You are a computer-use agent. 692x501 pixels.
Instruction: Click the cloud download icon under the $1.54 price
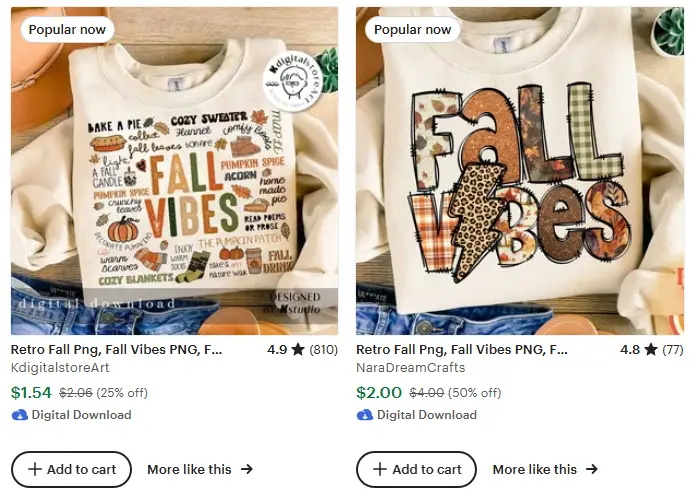click(x=19, y=415)
